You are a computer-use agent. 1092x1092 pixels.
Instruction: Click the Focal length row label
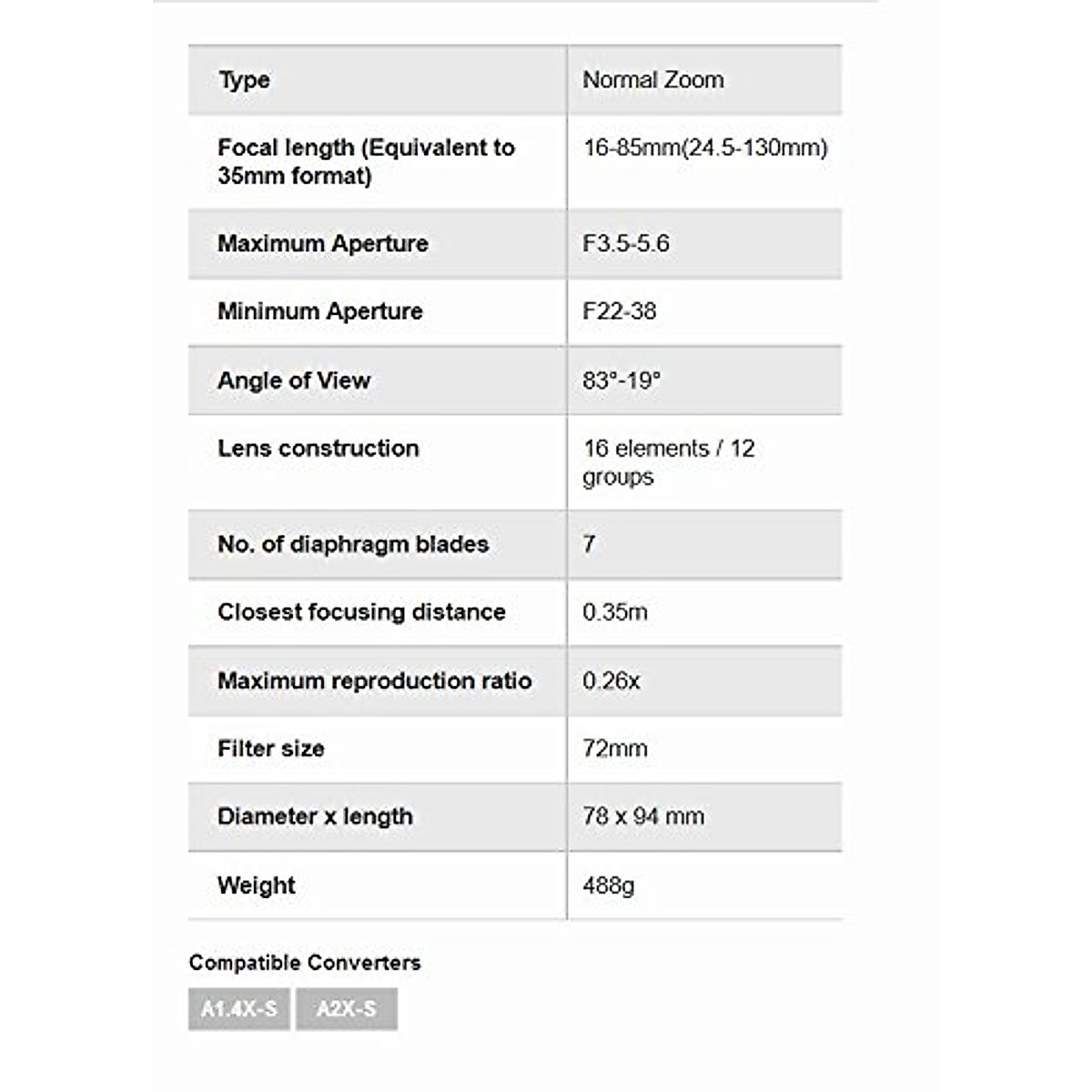coord(366,161)
